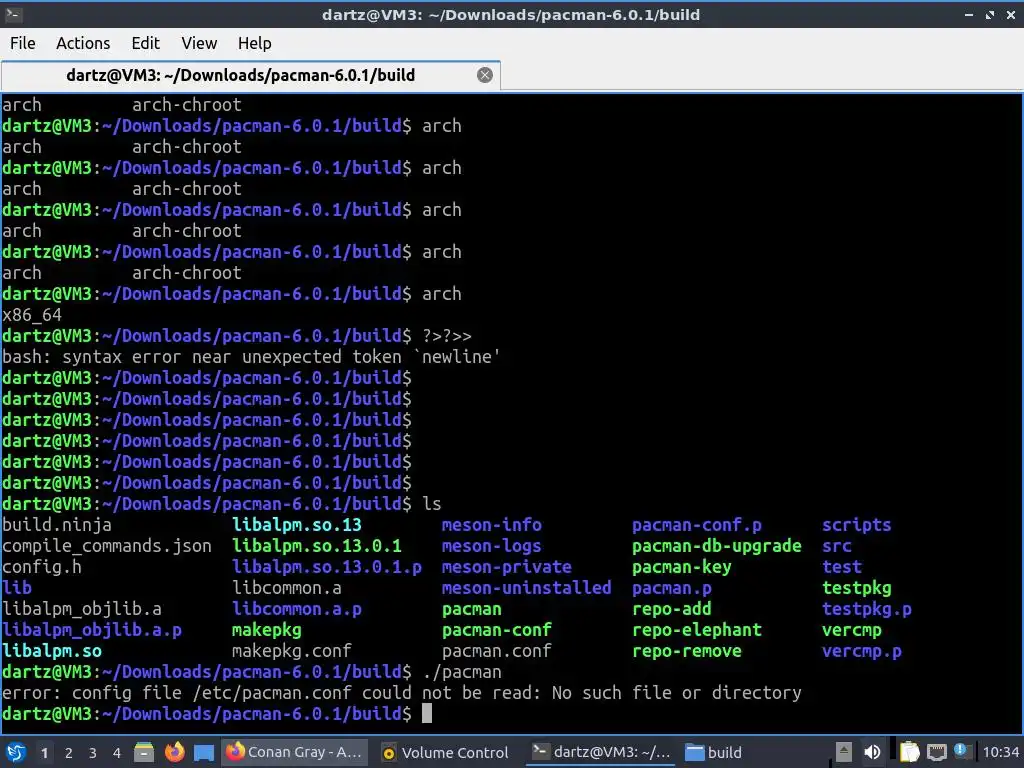Image resolution: width=1024 pixels, height=768 pixels.
Task: Click the ?>?>> command text
Action: [x=447, y=336]
